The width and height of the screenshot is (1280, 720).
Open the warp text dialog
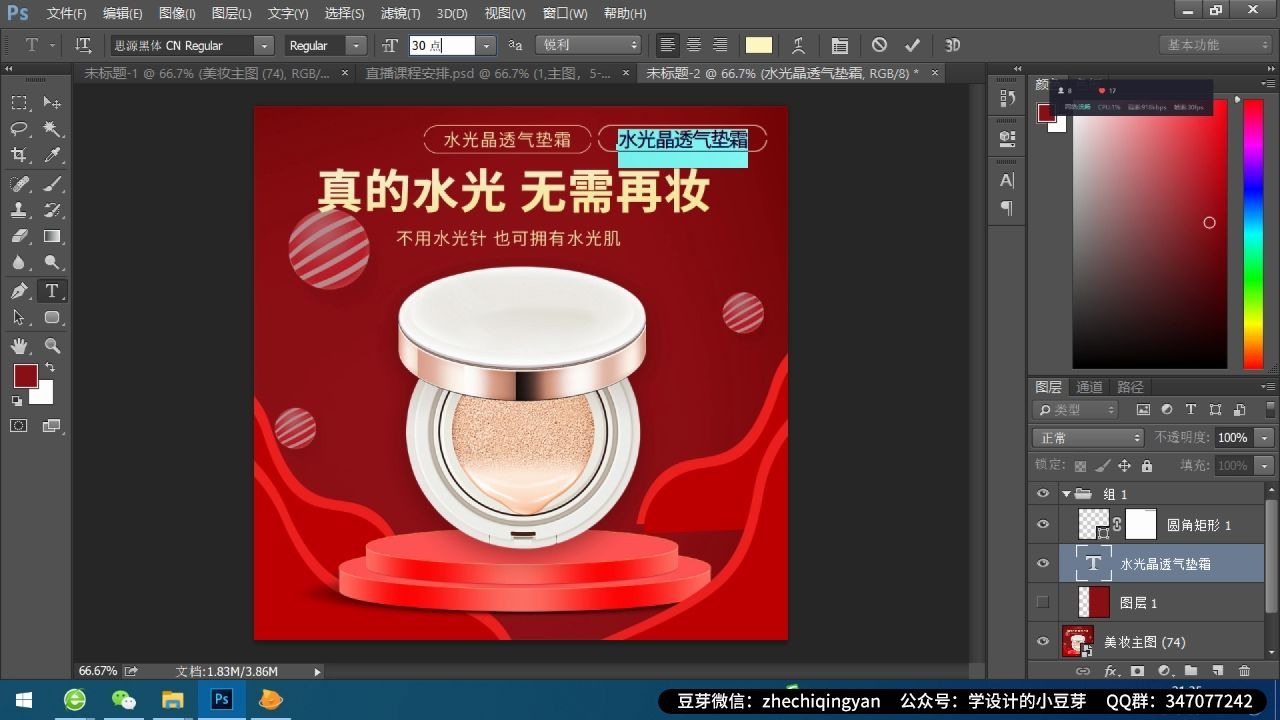click(x=798, y=45)
